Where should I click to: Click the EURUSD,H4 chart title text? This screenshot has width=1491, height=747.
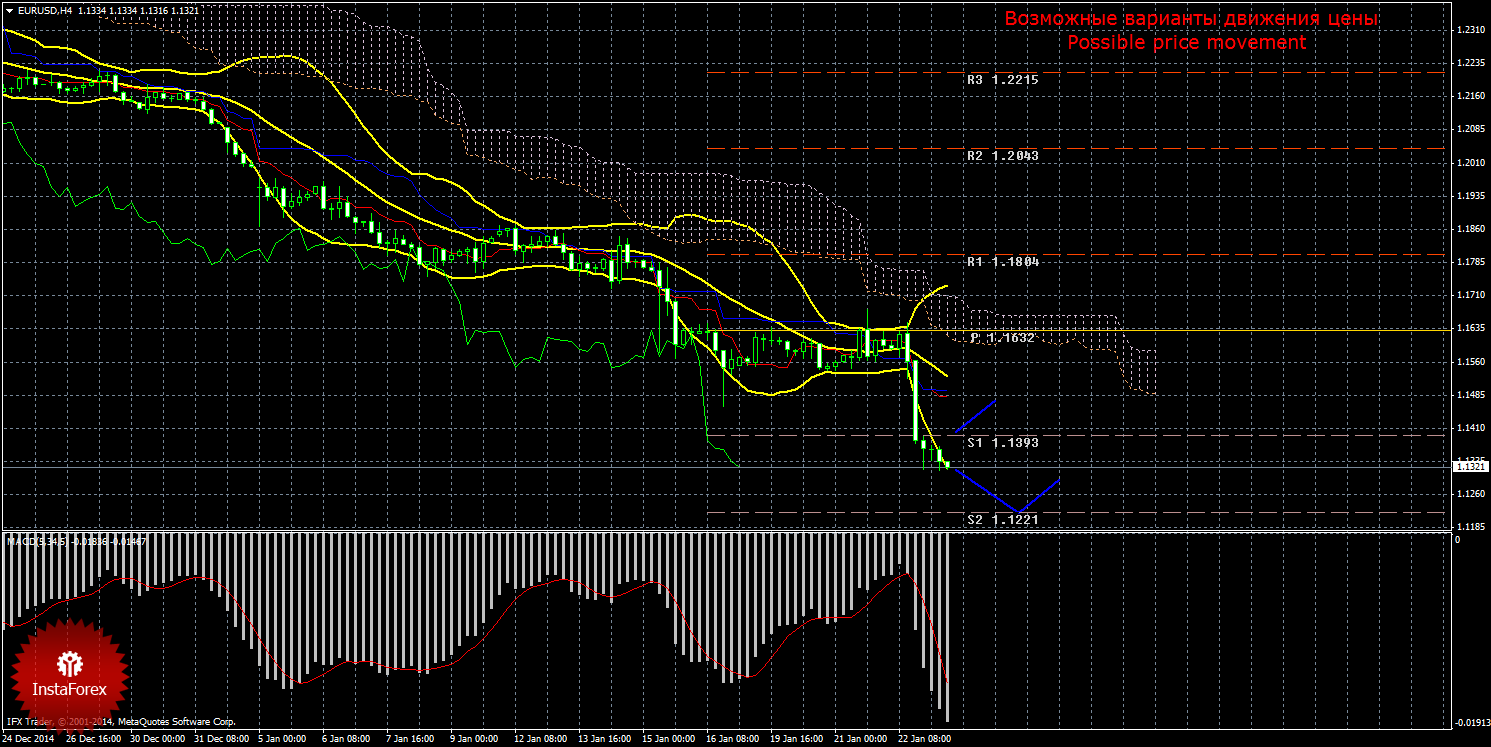click(x=43, y=10)
